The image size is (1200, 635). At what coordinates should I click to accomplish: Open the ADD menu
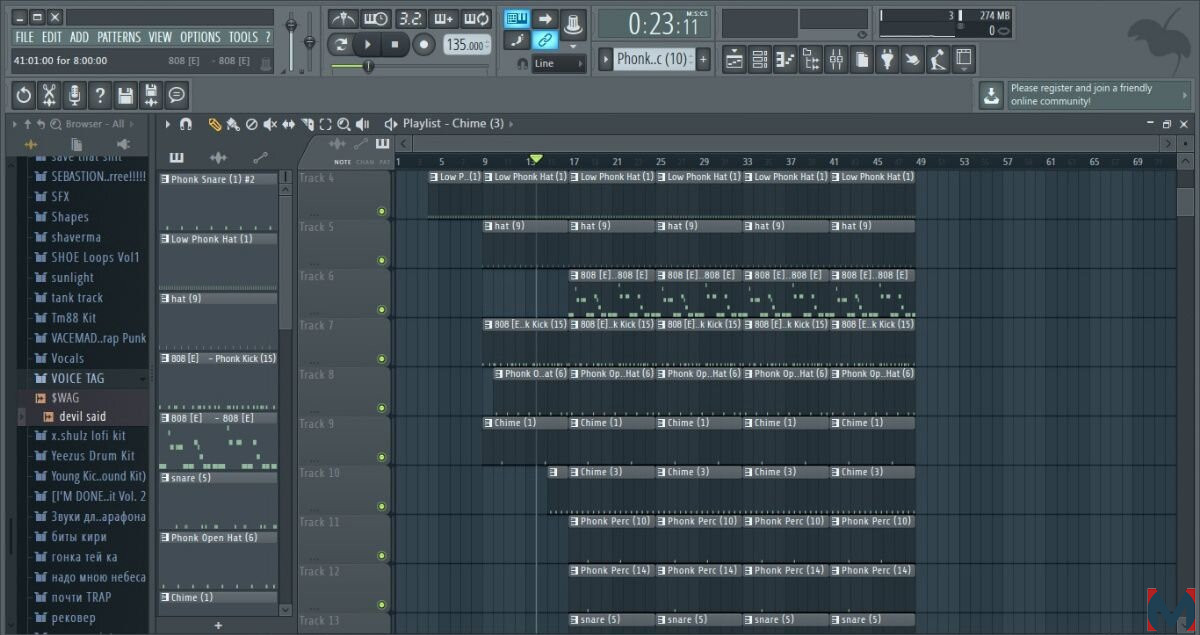pyautogui.click(x=79, y=37)
